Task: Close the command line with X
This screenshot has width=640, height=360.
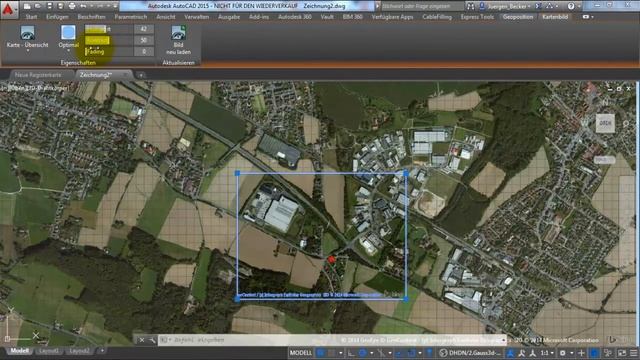Action: [142, 340]
